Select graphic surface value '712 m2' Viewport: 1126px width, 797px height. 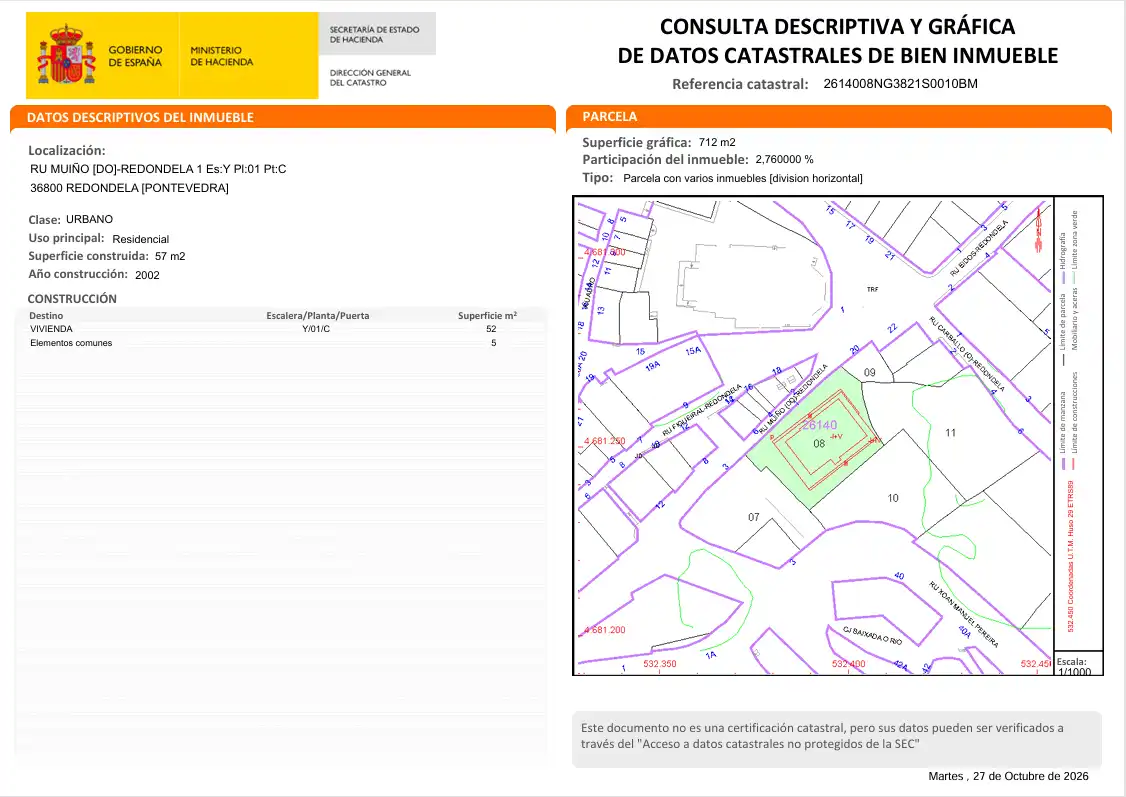click(x=717, y=142)
